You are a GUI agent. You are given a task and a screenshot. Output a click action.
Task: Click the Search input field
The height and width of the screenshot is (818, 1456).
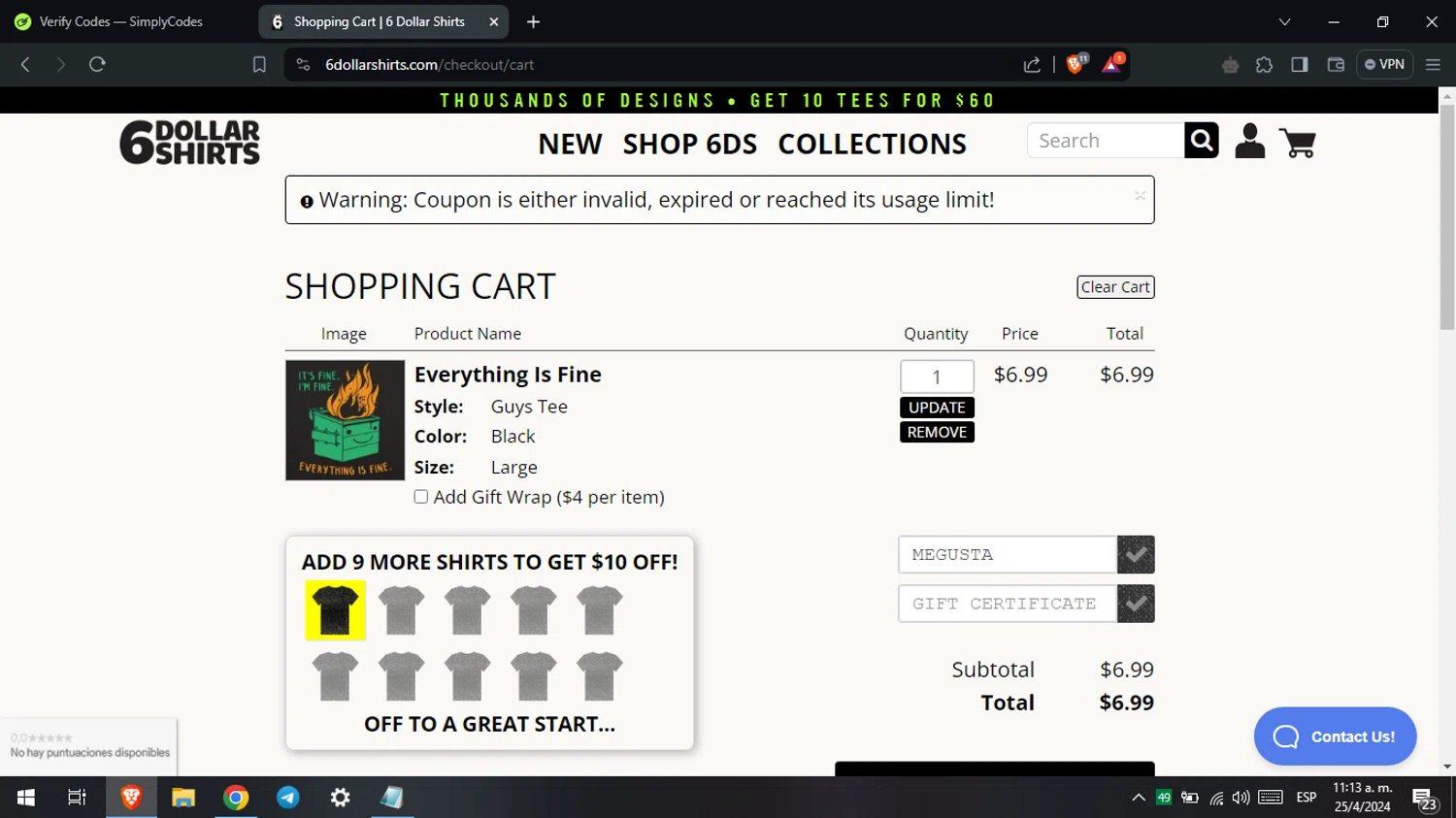click(x=1106, y=141)
